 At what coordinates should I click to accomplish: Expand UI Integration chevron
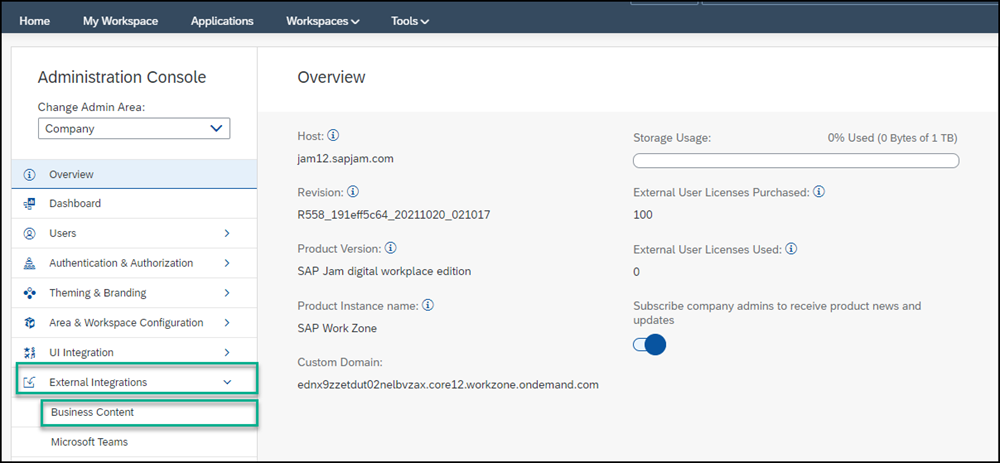pyautogui.click(x=227, y=352)
